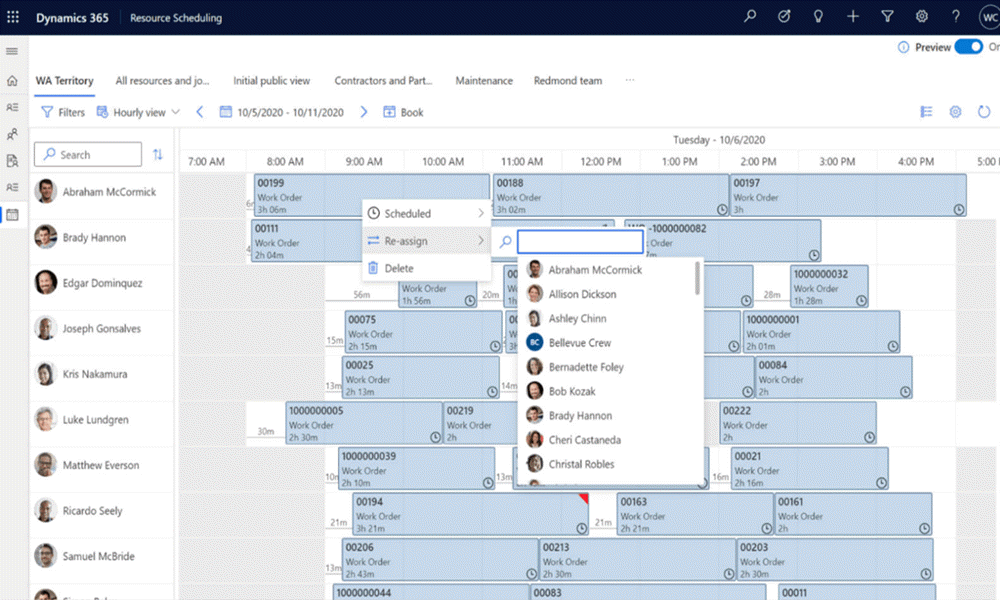Open the Filters panel

point(63,112)
